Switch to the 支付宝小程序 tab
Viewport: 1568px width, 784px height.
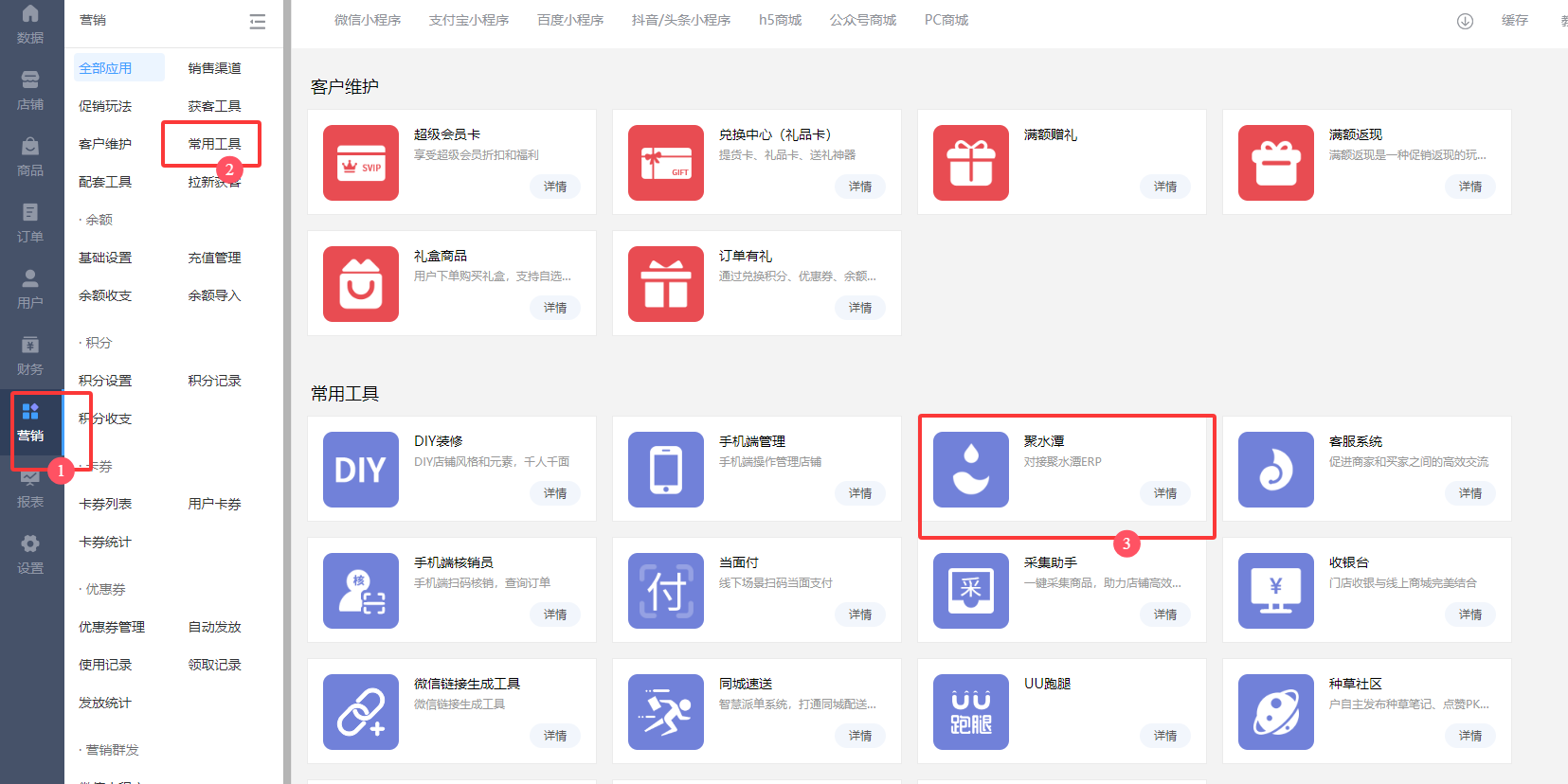469,20
